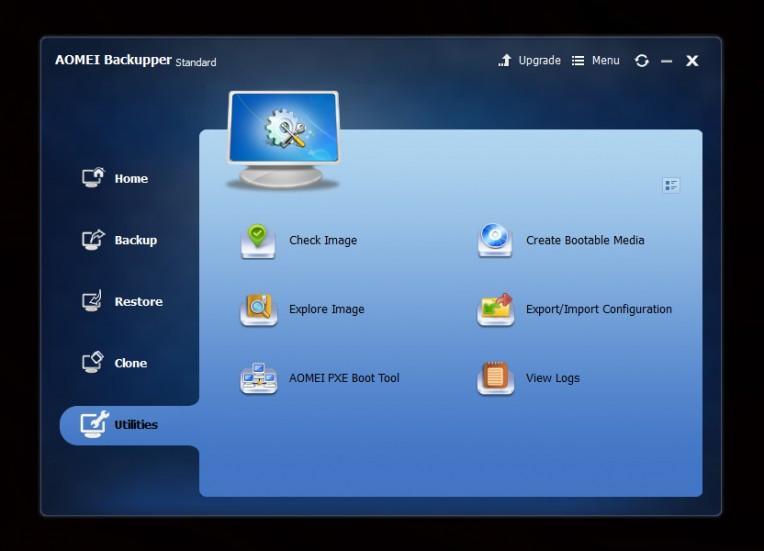Click the Upgrade button

click(529, 61)
